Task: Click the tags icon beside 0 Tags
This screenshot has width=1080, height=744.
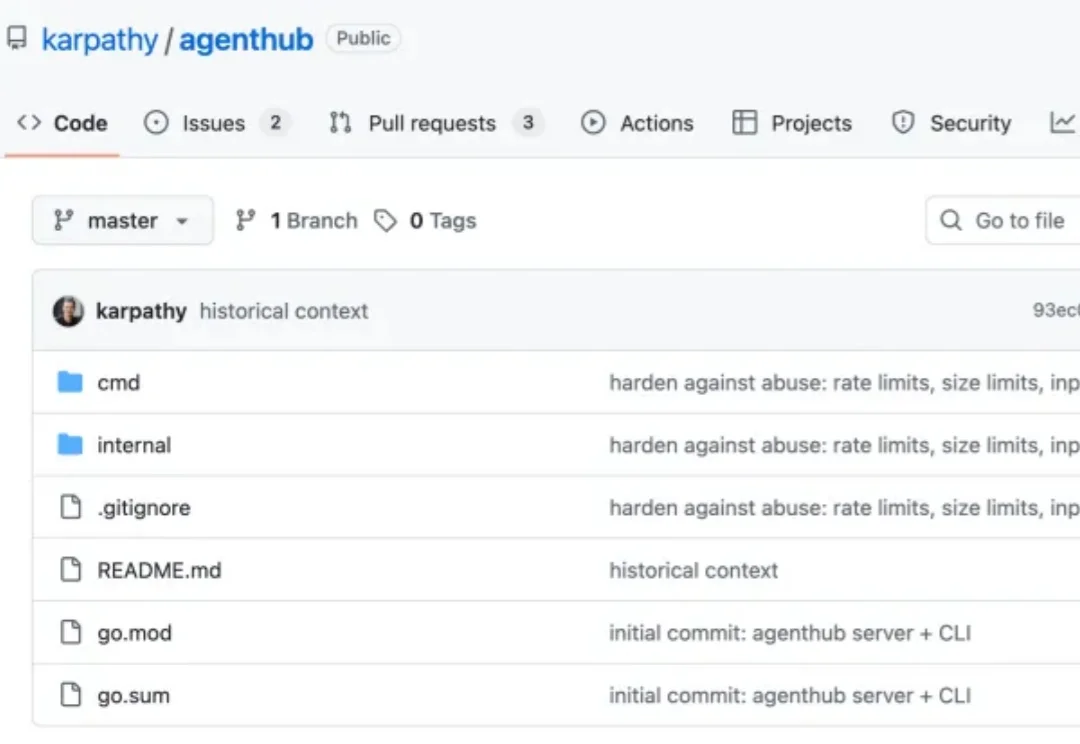Action: coord(387,220)
